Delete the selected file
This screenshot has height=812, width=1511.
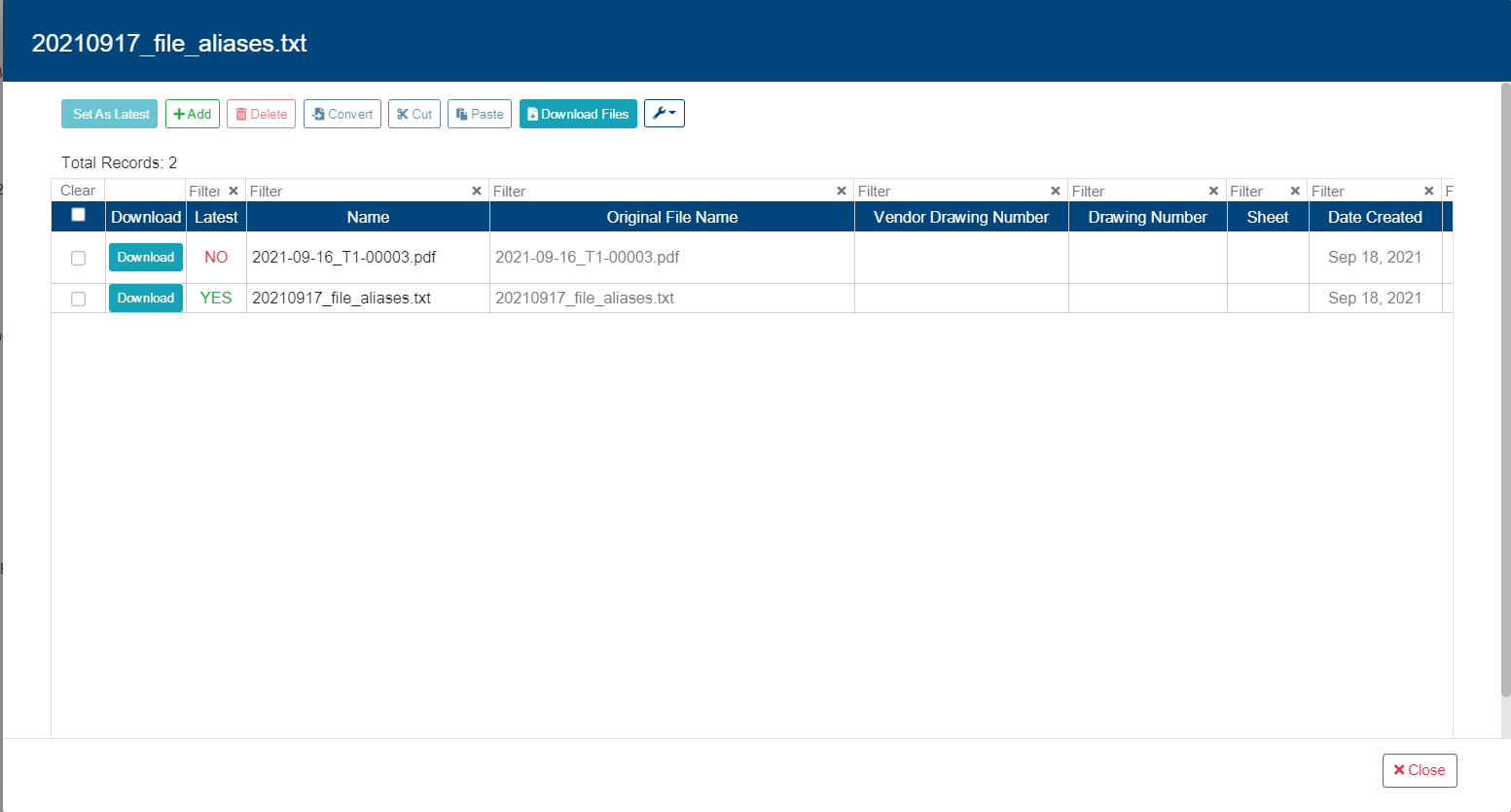coord(261,114)
